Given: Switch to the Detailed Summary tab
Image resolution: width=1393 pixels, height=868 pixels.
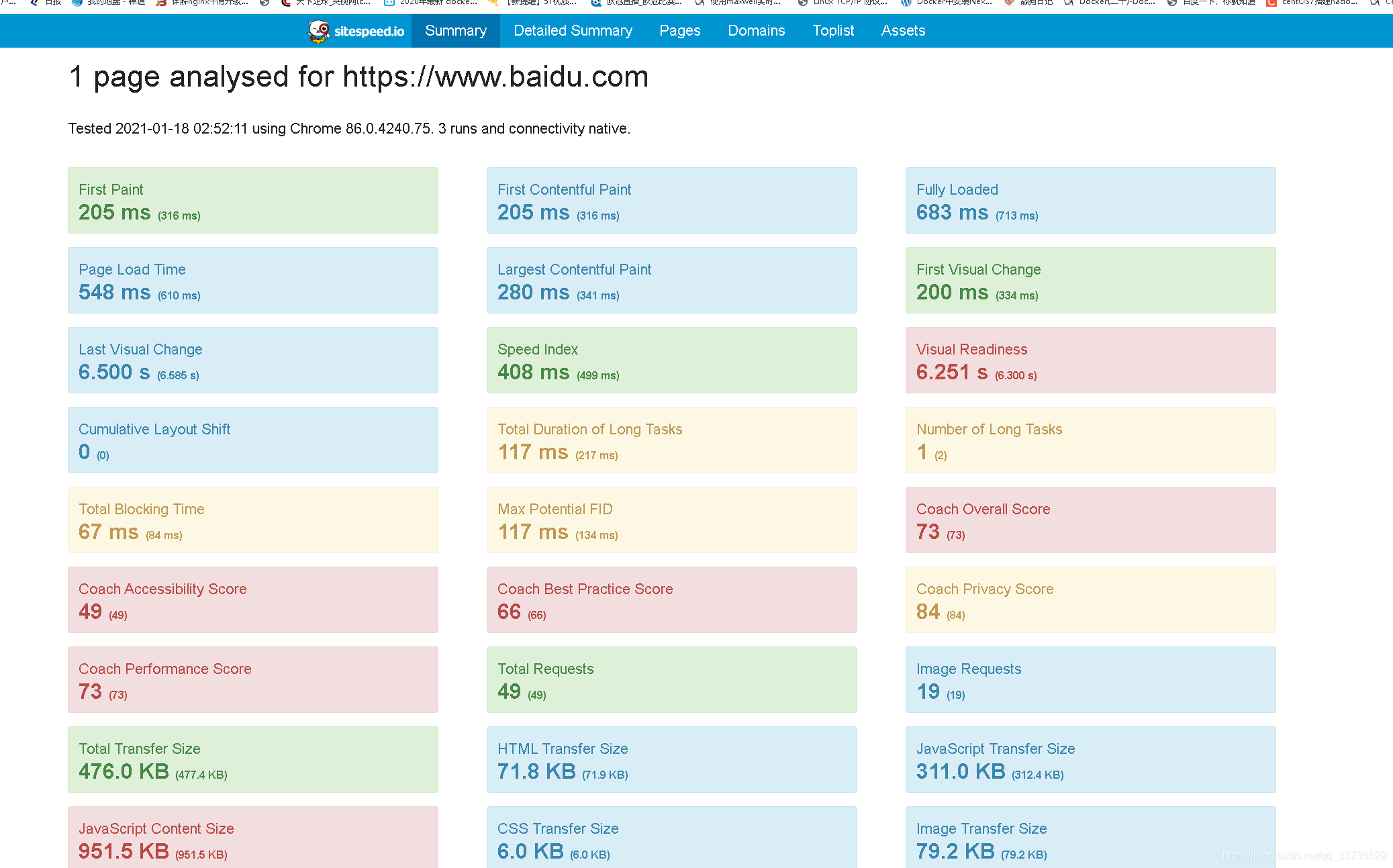Looking at the screenshot, I should [x=573, y=31].
